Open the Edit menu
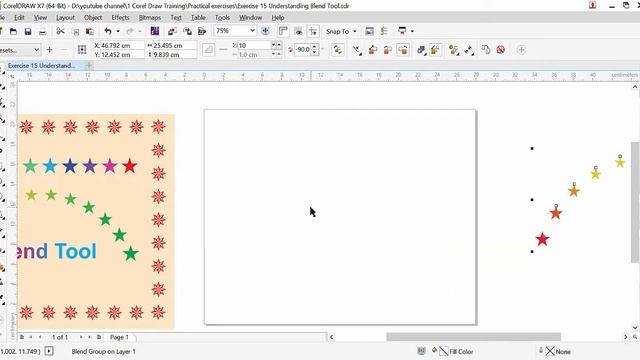 point(19,18)
